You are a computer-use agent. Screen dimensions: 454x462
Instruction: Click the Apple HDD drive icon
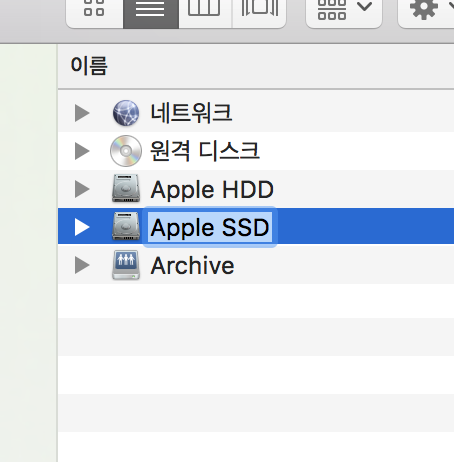(126, 188)
